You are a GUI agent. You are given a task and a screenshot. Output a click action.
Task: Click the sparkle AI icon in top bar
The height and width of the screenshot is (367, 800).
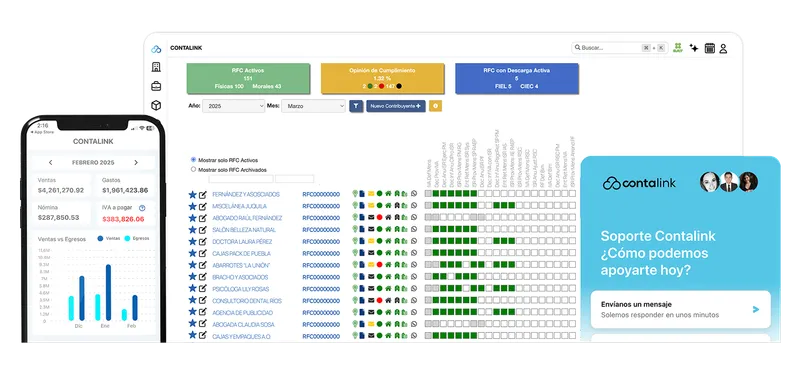[x=694, y=47]
